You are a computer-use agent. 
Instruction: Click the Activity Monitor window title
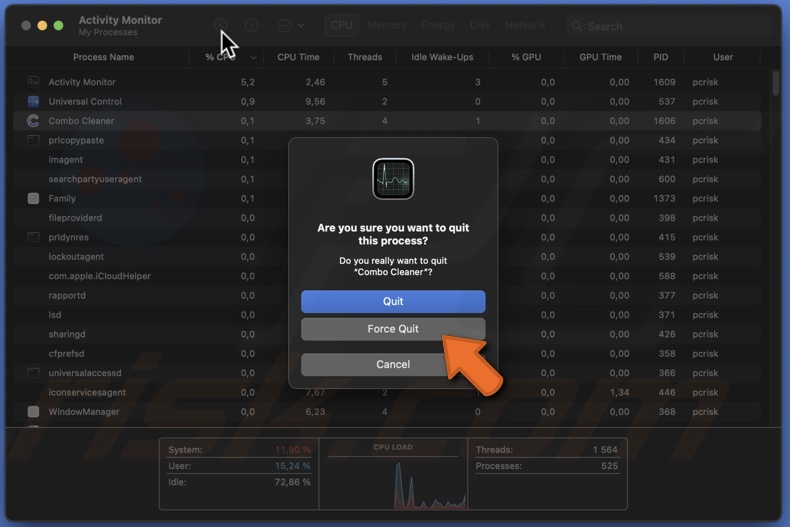[120, 20]
